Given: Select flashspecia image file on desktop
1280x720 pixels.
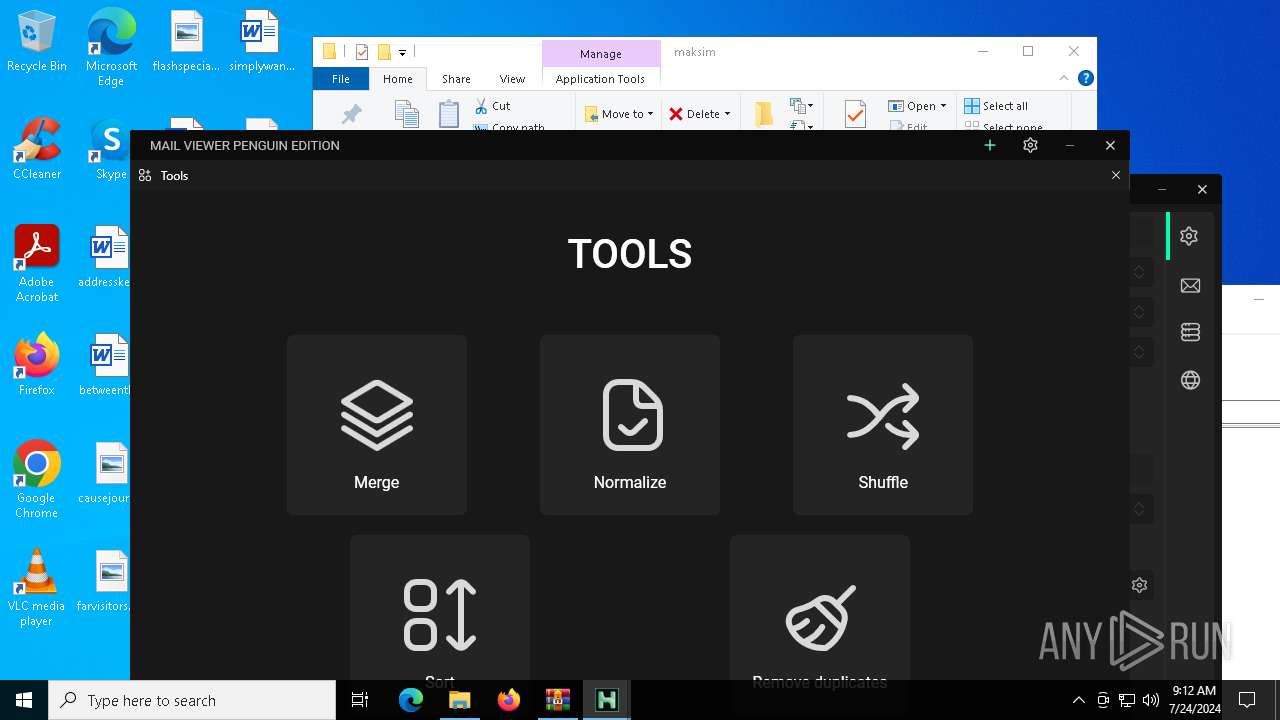Looking at the screenshot, I should [x=186, y=42].
